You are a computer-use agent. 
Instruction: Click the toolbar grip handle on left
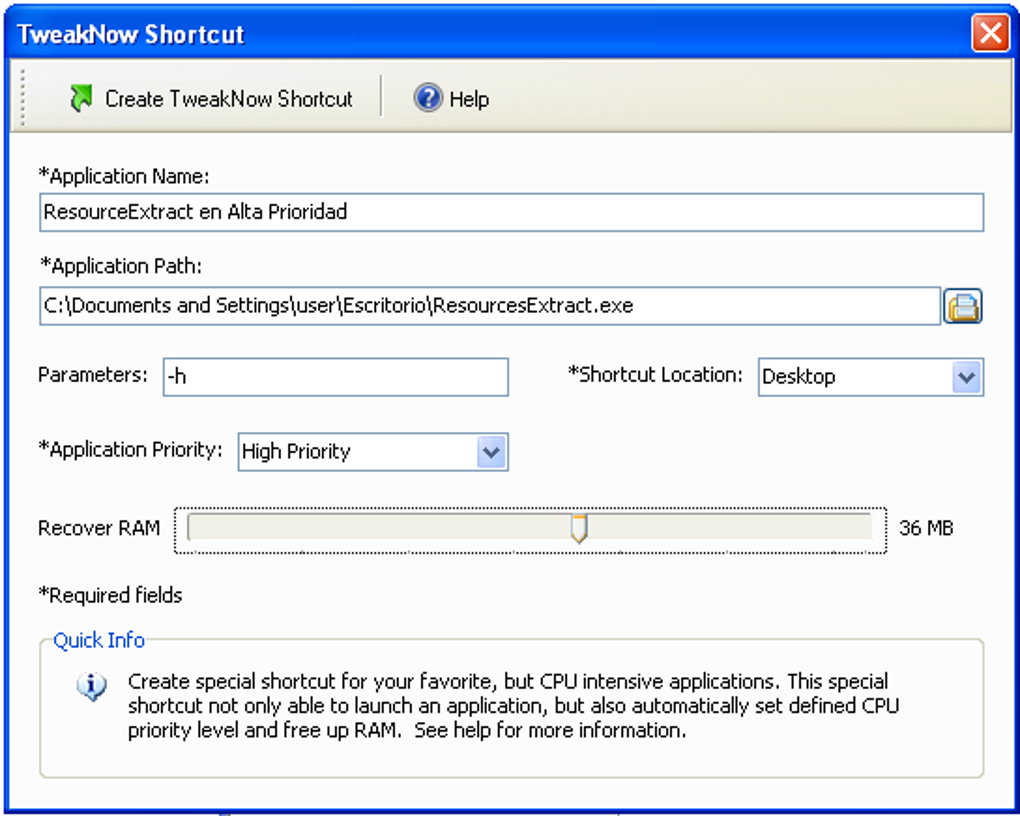point(22,98)
